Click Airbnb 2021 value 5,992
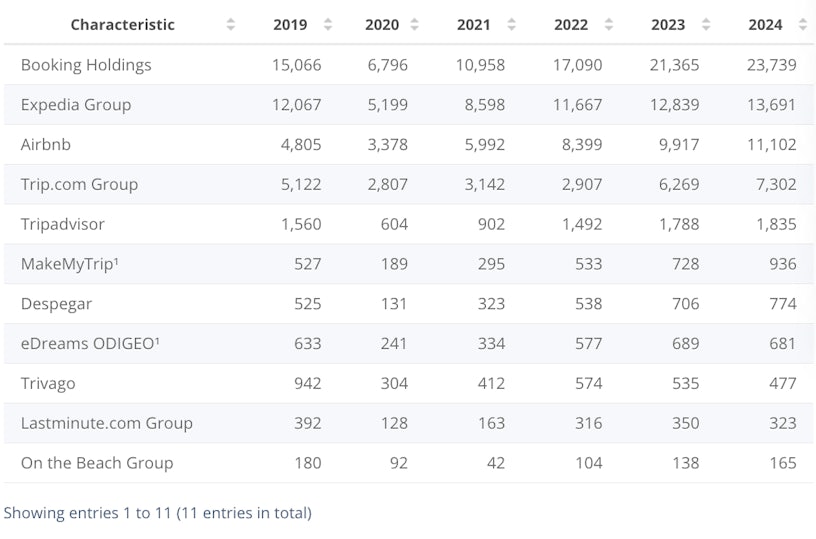Screen dimensions: 816x539 484,145
